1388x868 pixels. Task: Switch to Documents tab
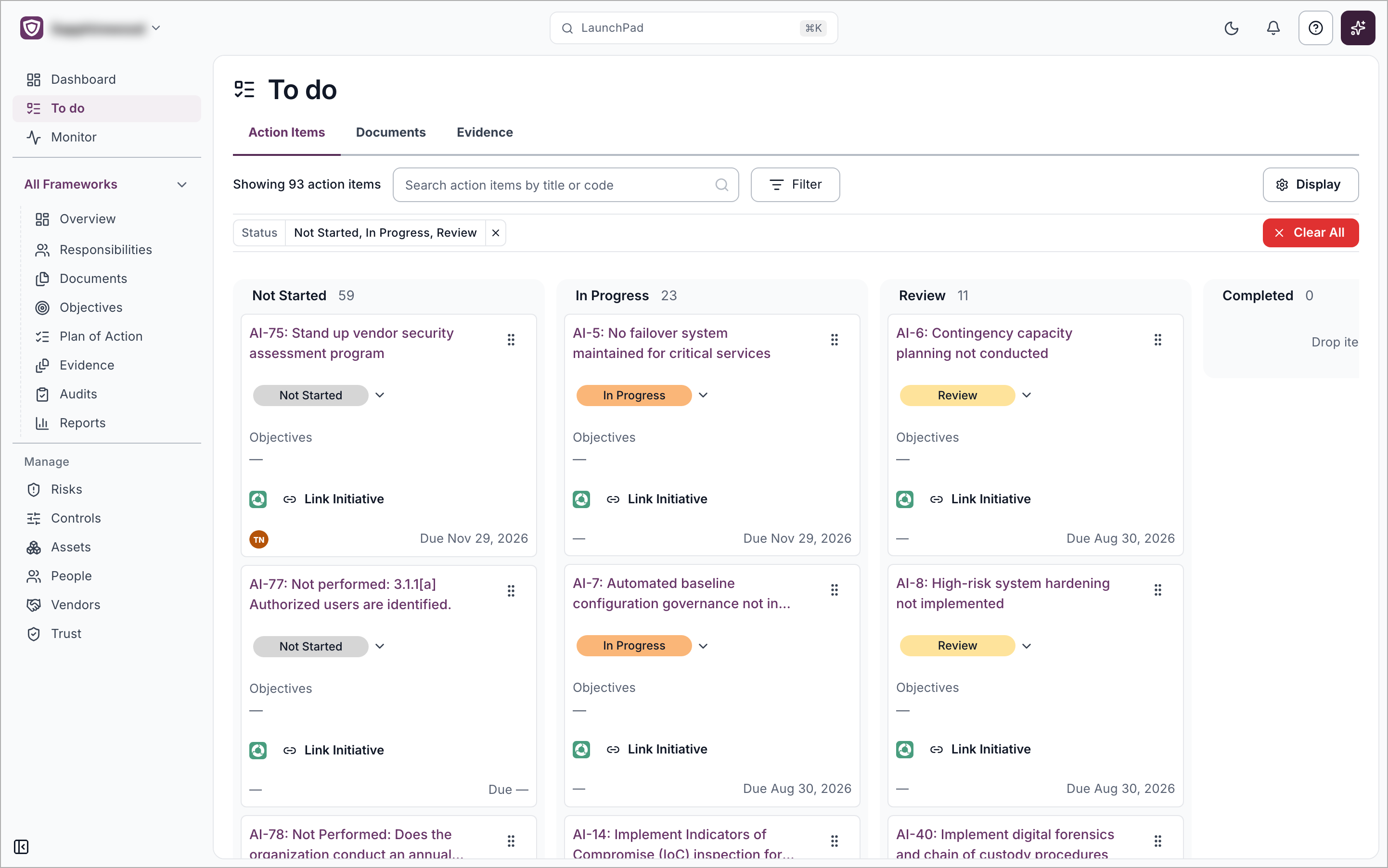(390, 132)
